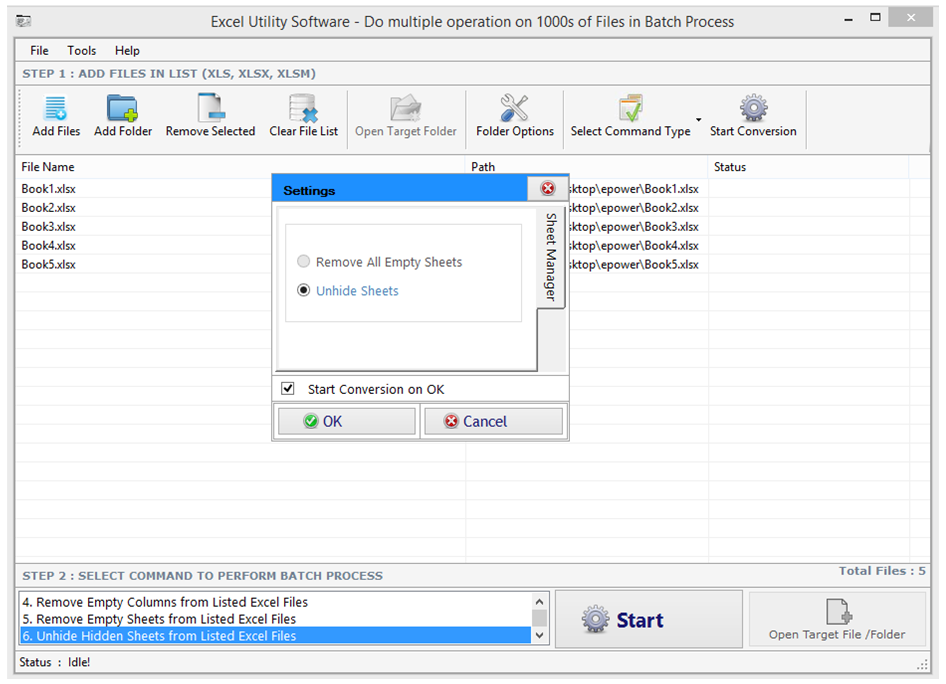Click the Add Files toolbar icon
Image resolution: width=946 pixels, height=684 pixels.
[x=56, y=109]
